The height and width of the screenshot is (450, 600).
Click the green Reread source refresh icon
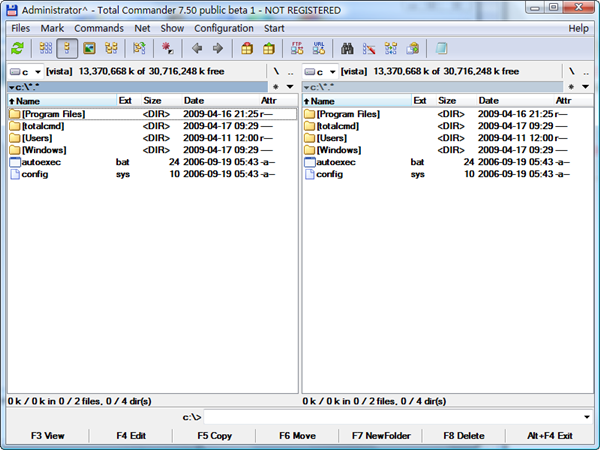(x=17, y=48)
